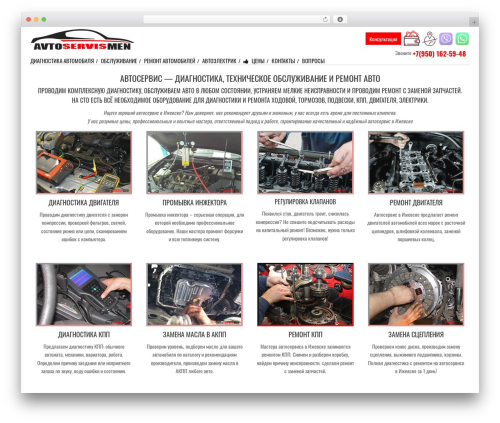
Task: Click the red Консультация button
Action: [x=383, y=39]
